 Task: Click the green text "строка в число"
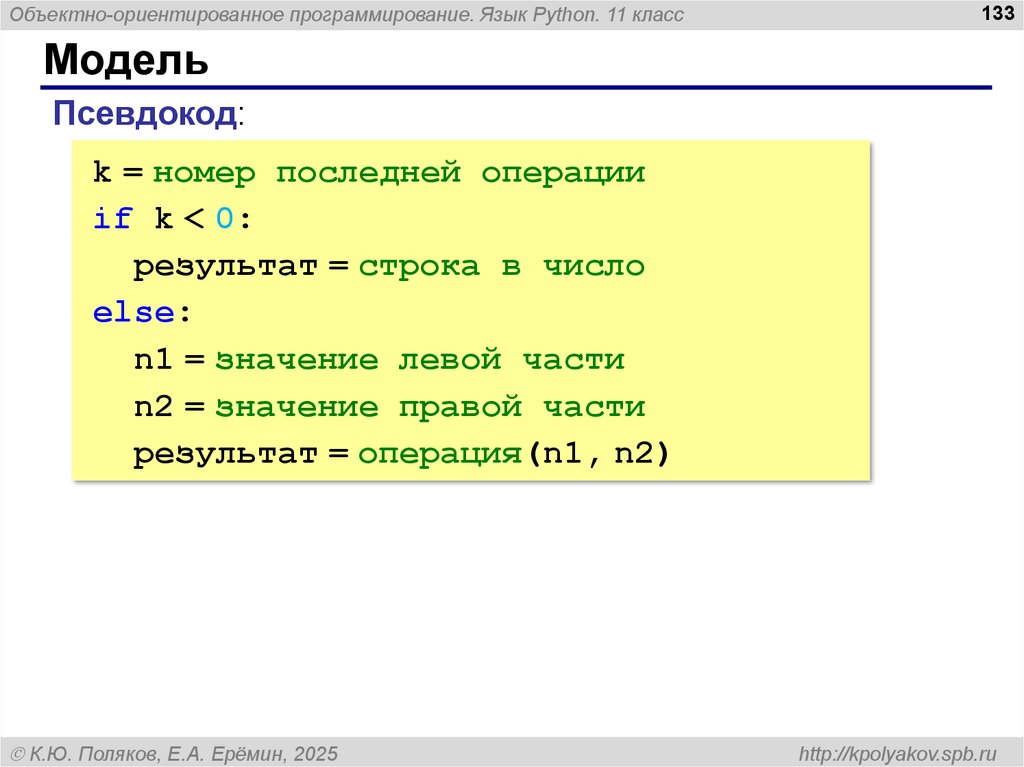[501, 267]
